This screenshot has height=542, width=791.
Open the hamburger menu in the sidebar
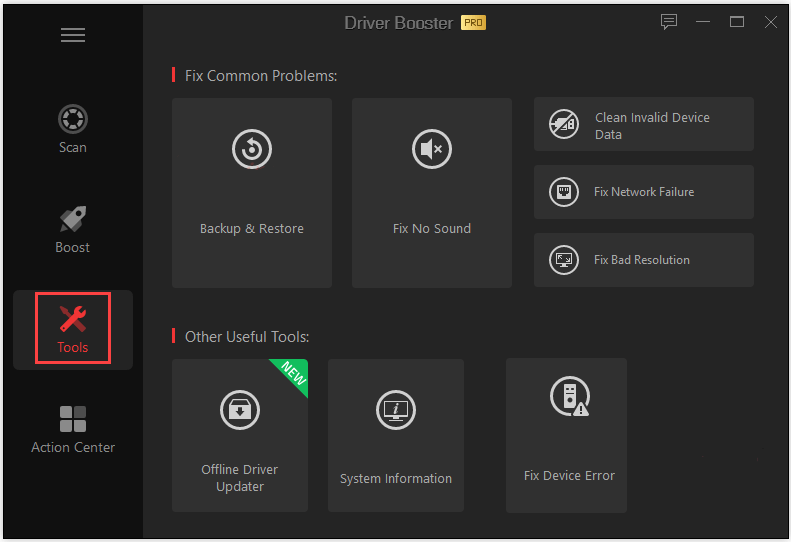73,35
